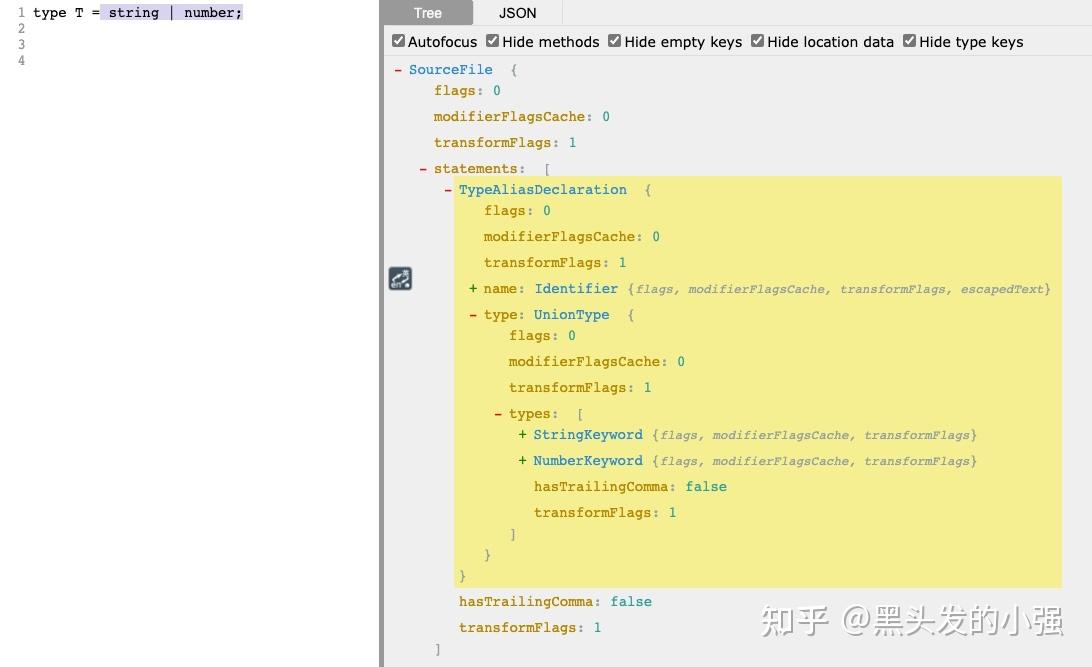Uncheck "Hide methods"

click(x=492, y=41)
